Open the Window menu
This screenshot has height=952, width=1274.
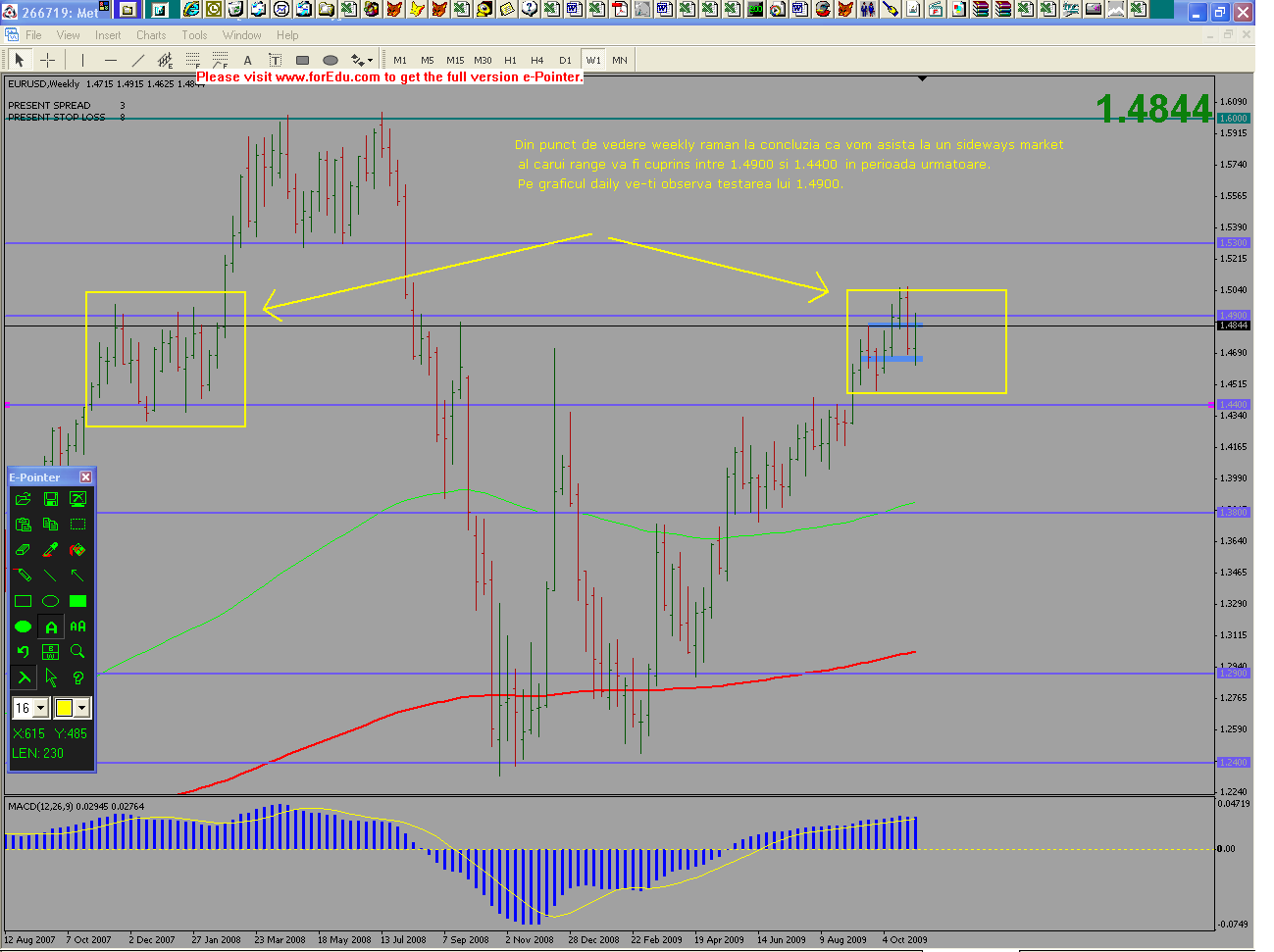(241, 35)
